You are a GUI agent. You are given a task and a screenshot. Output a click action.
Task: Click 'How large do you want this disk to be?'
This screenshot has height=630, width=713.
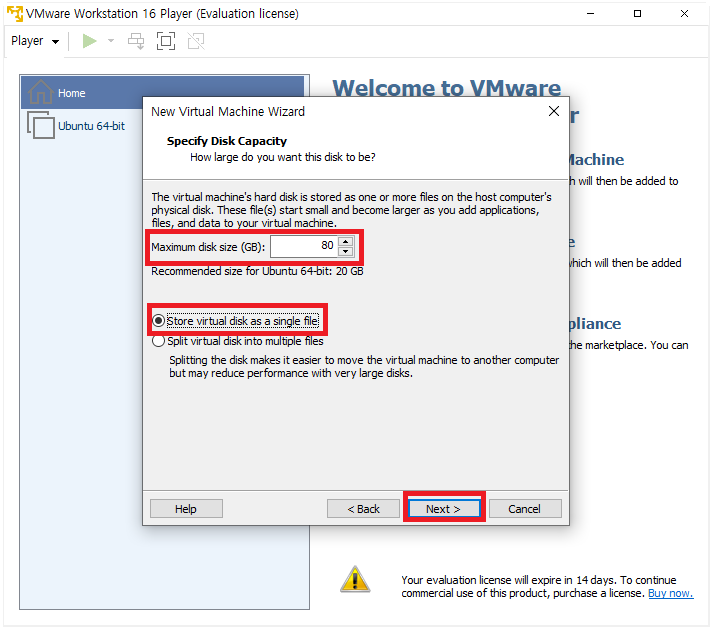click(282, 157)
